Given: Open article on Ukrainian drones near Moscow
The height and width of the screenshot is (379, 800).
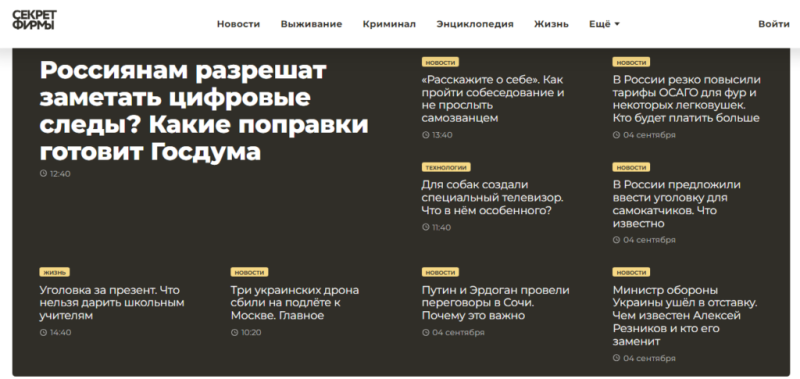Looking at the screenshot, I should click(x=294, y=303).
